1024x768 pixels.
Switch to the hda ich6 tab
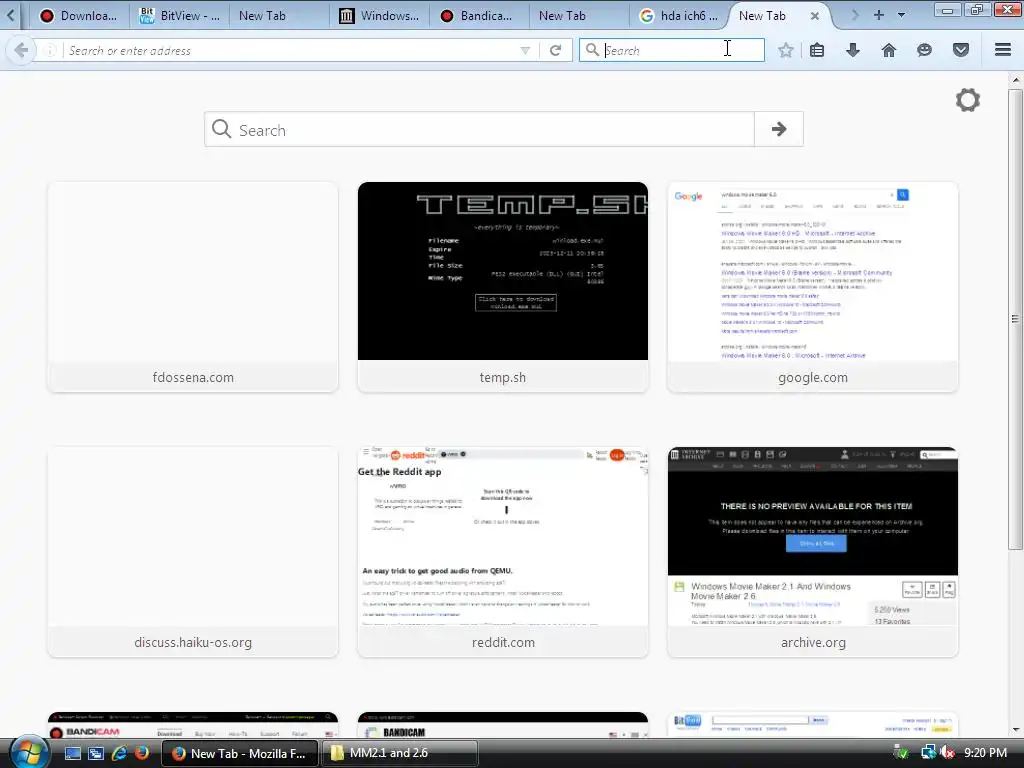coord(679,16)
